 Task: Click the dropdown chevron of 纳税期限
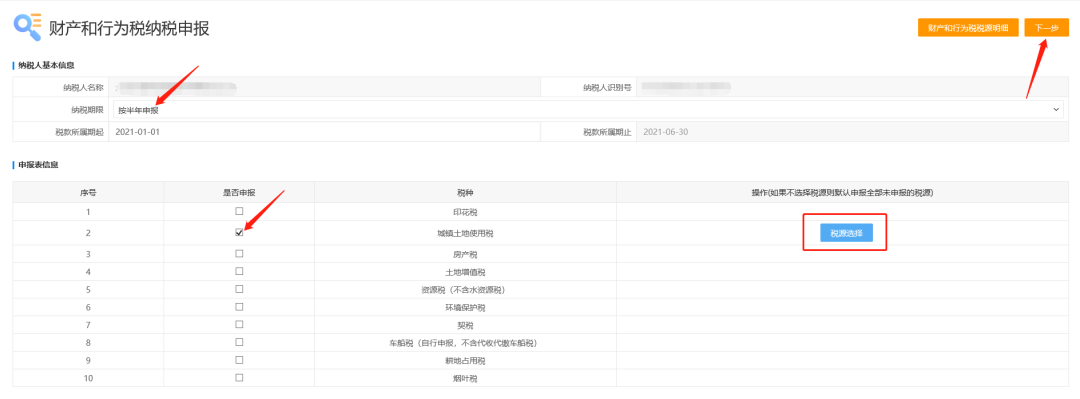click(x=1056, y=110)
